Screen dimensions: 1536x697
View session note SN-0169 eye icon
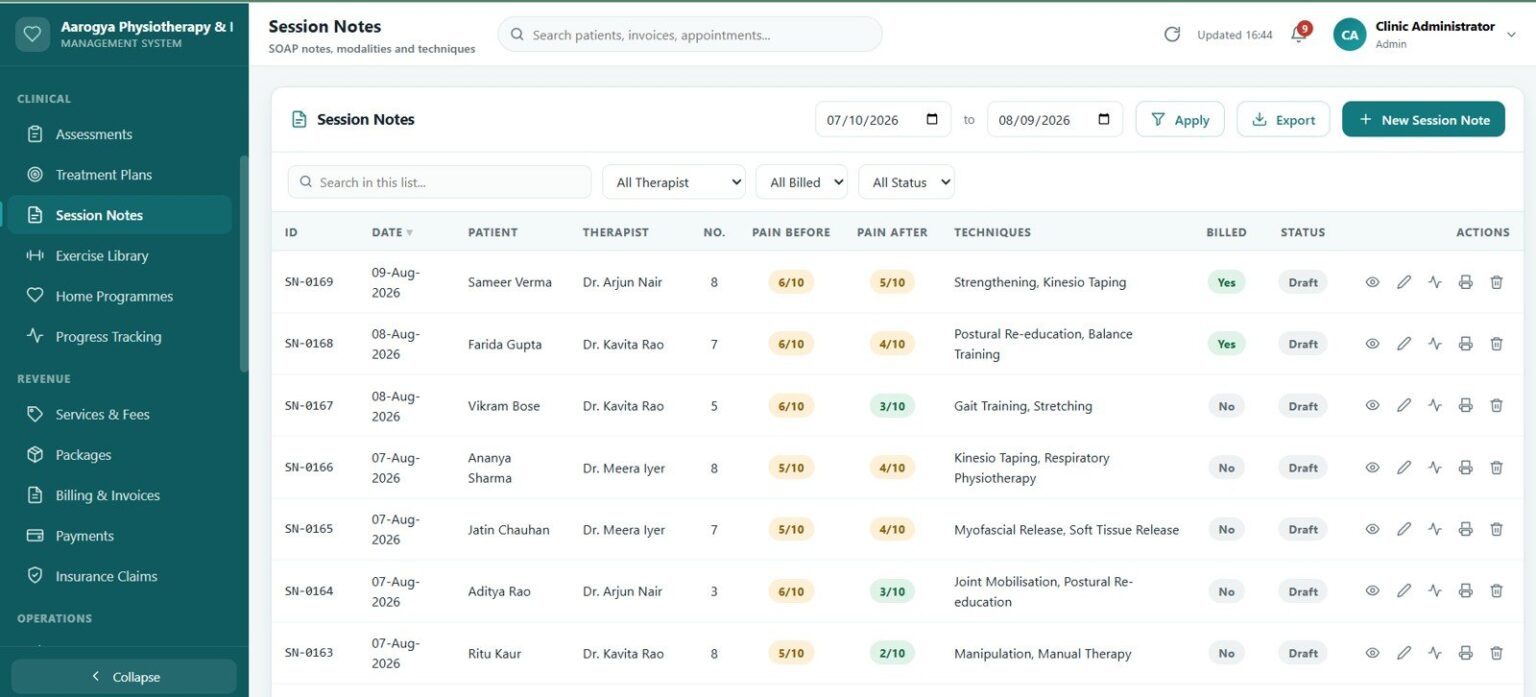[1372, 282]
